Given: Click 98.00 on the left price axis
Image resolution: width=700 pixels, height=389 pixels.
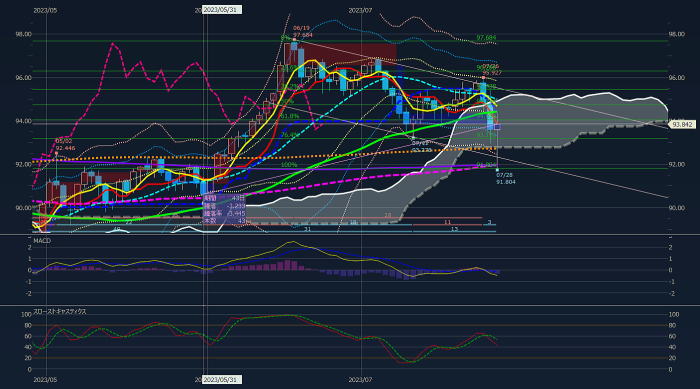Looking at the screenshot, I should (x=24, y=34).
